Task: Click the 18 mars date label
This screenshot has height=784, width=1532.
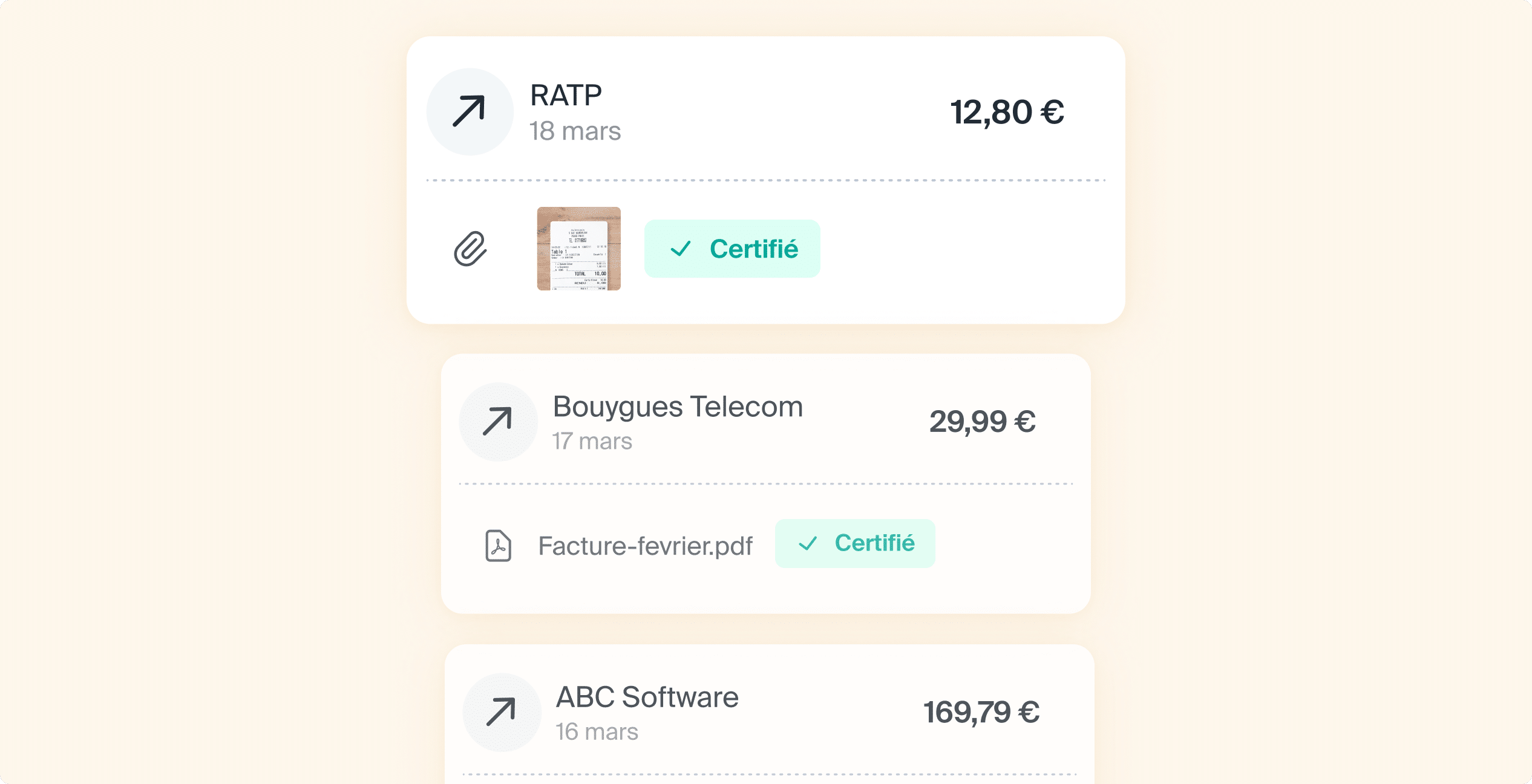Action: point(575,131)
